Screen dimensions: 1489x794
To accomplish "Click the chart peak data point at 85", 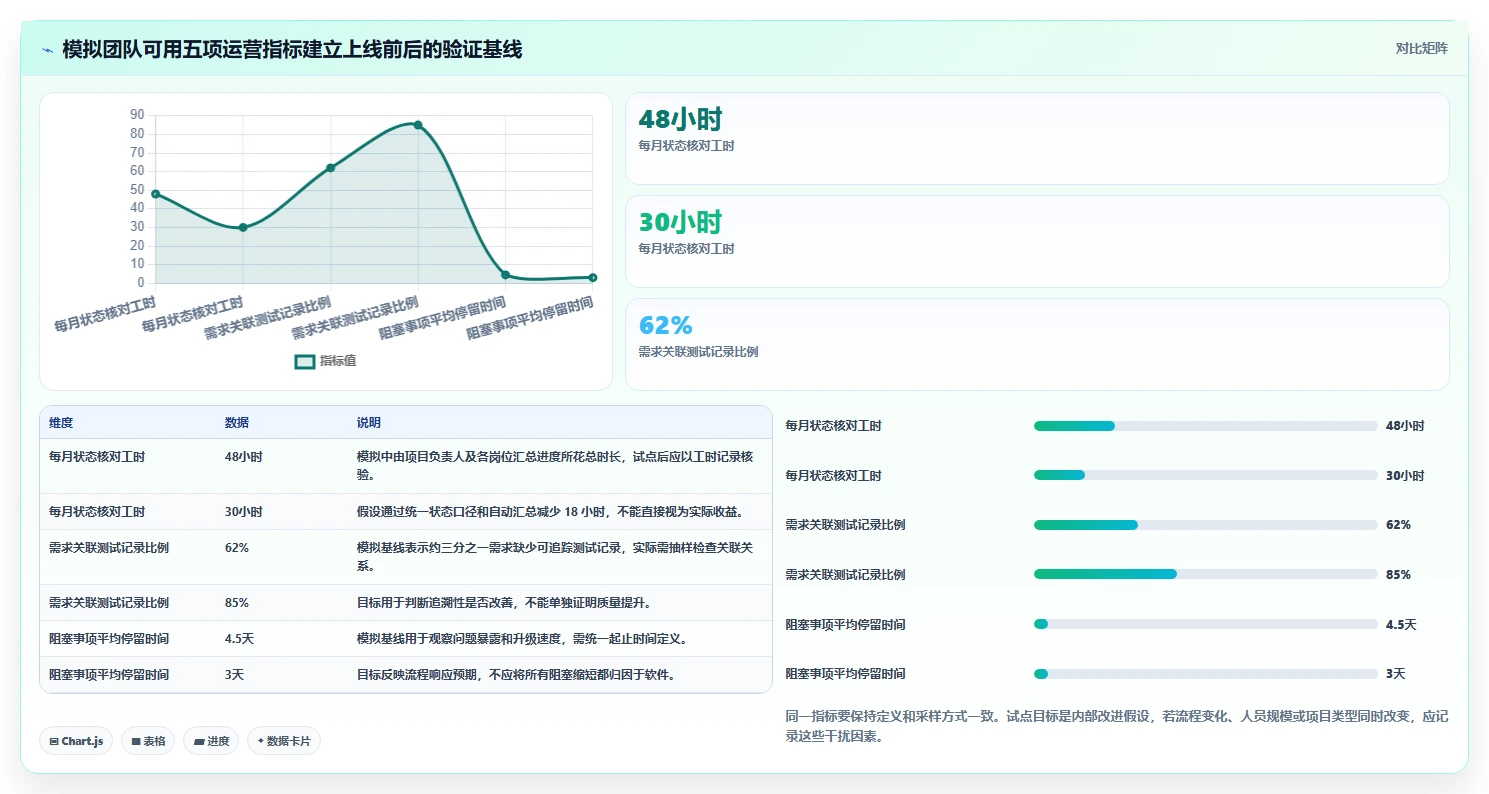I will [418, 125].
